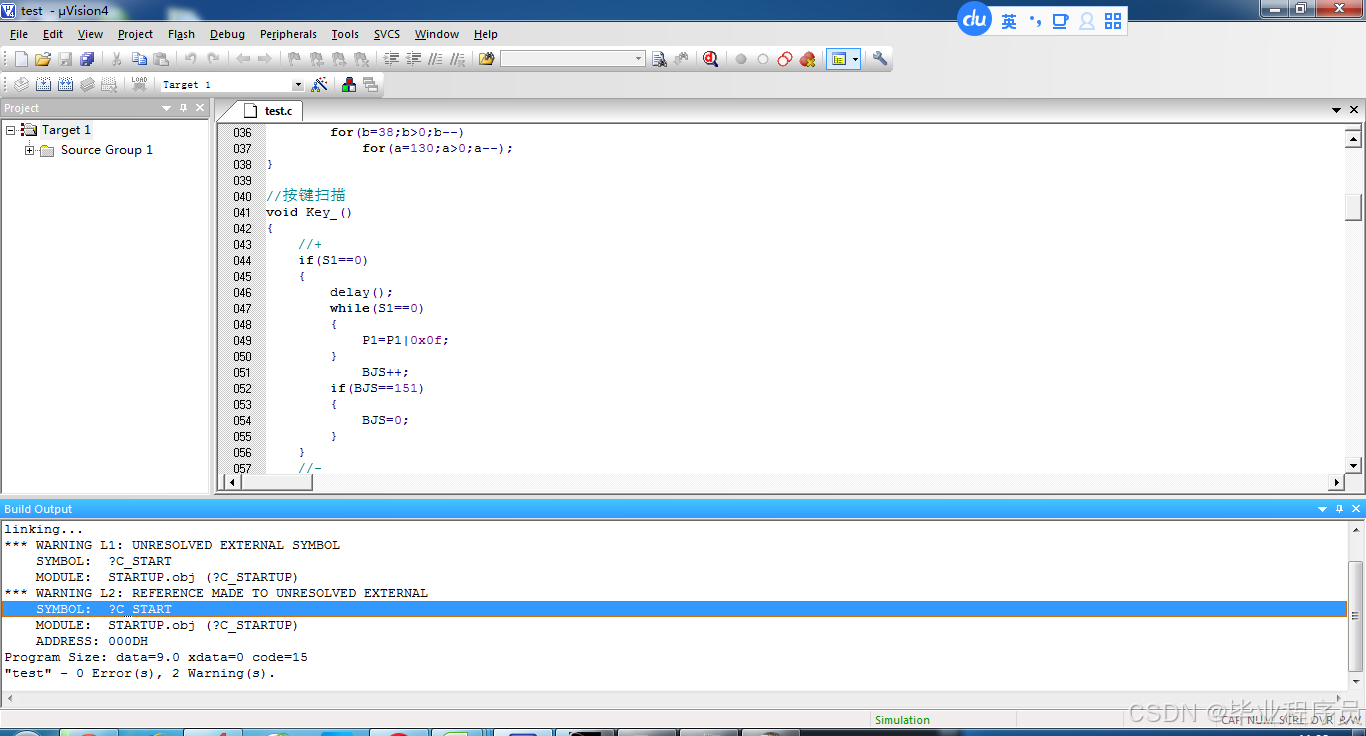Screen dimensions: 1366x736
Task: Click inside the Find text input field
Action: coord(567,60)
